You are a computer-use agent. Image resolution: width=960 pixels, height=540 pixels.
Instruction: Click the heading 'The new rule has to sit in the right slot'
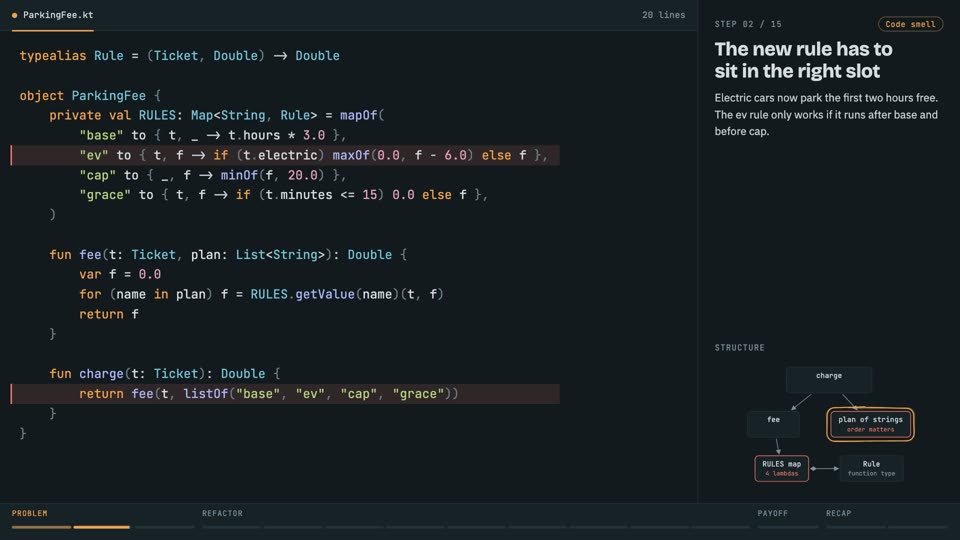803,60
